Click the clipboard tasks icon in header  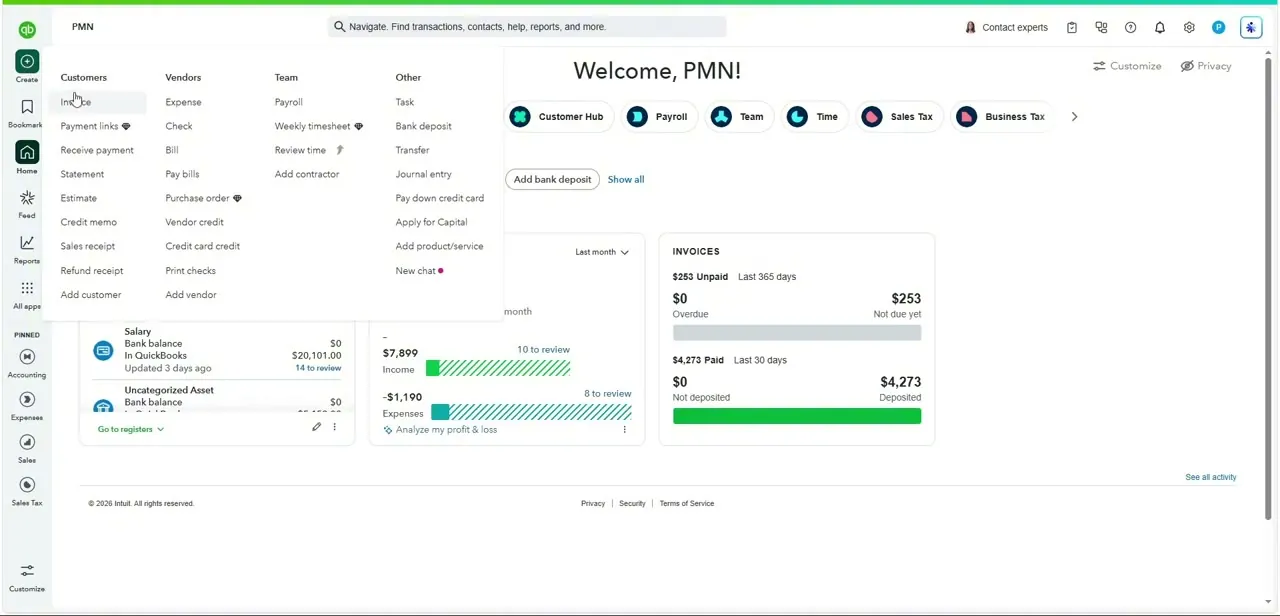[x=1072, y=28]
